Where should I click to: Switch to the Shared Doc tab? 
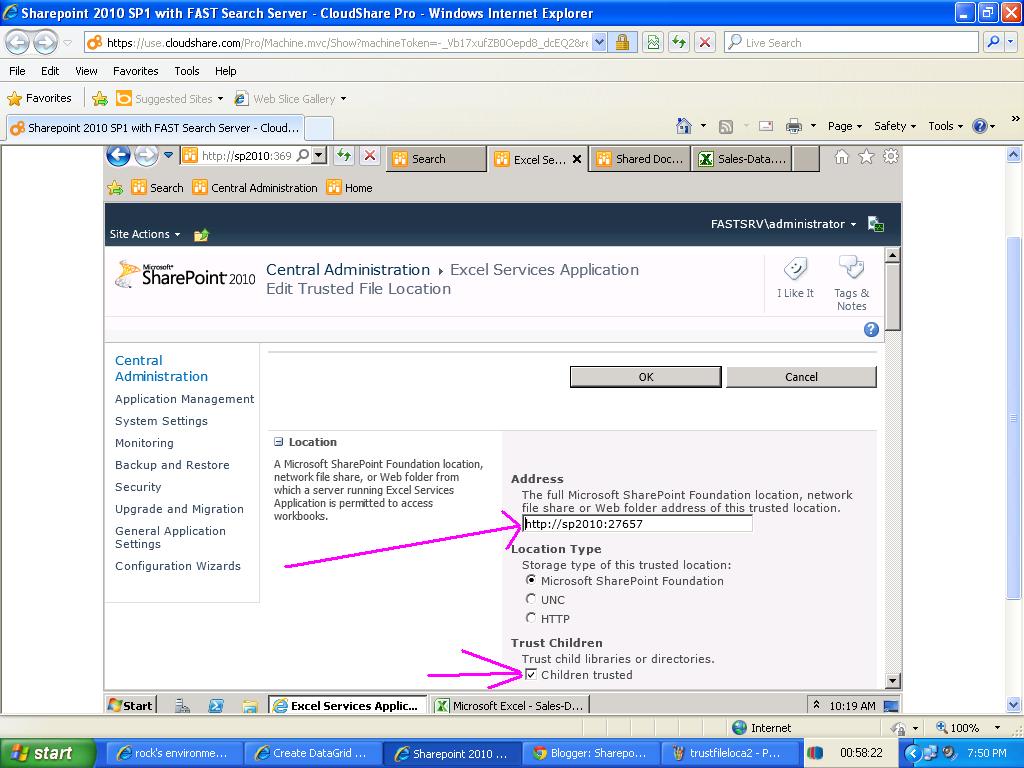point(639,158)
